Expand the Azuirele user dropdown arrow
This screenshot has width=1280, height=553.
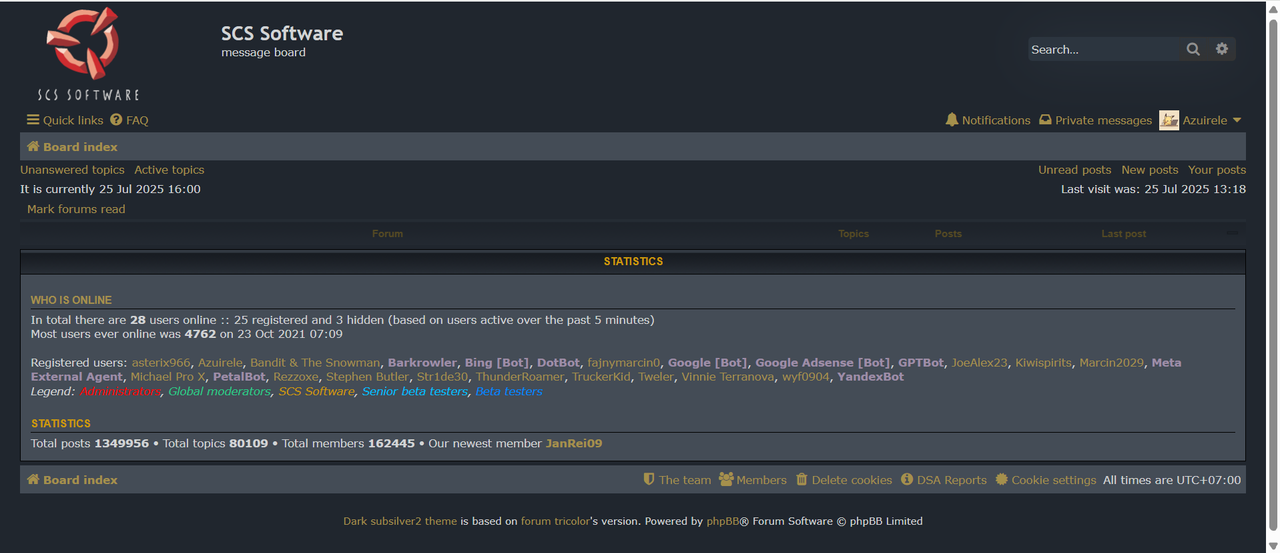[x=1237, y=120]
